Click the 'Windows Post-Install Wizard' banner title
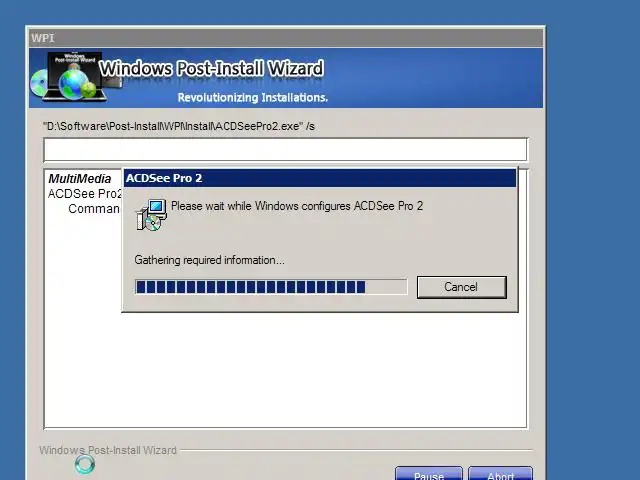This screenshot has width=640, height=480. (211, 68)
